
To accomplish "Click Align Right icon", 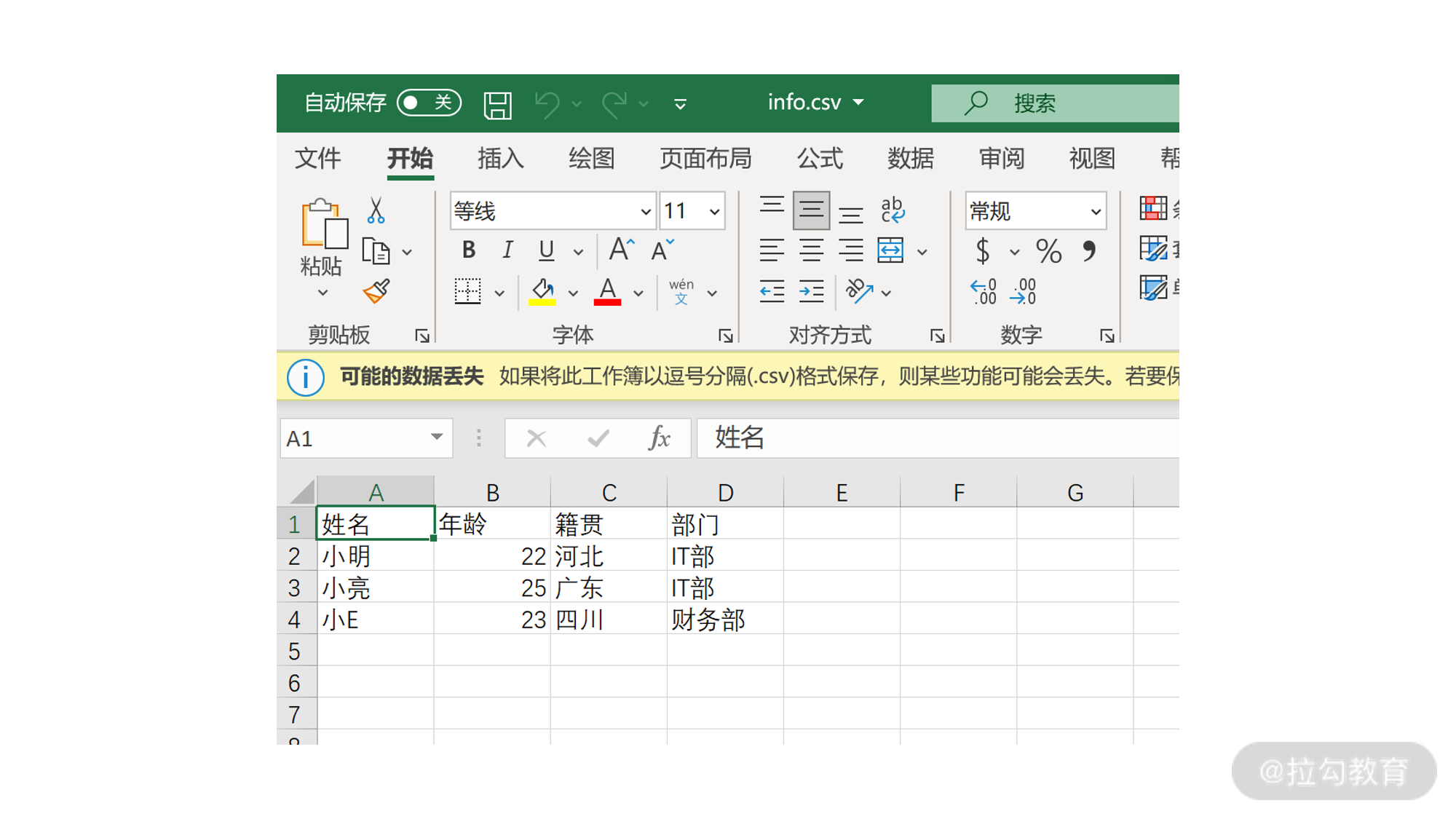I will [x=850, y=250].
